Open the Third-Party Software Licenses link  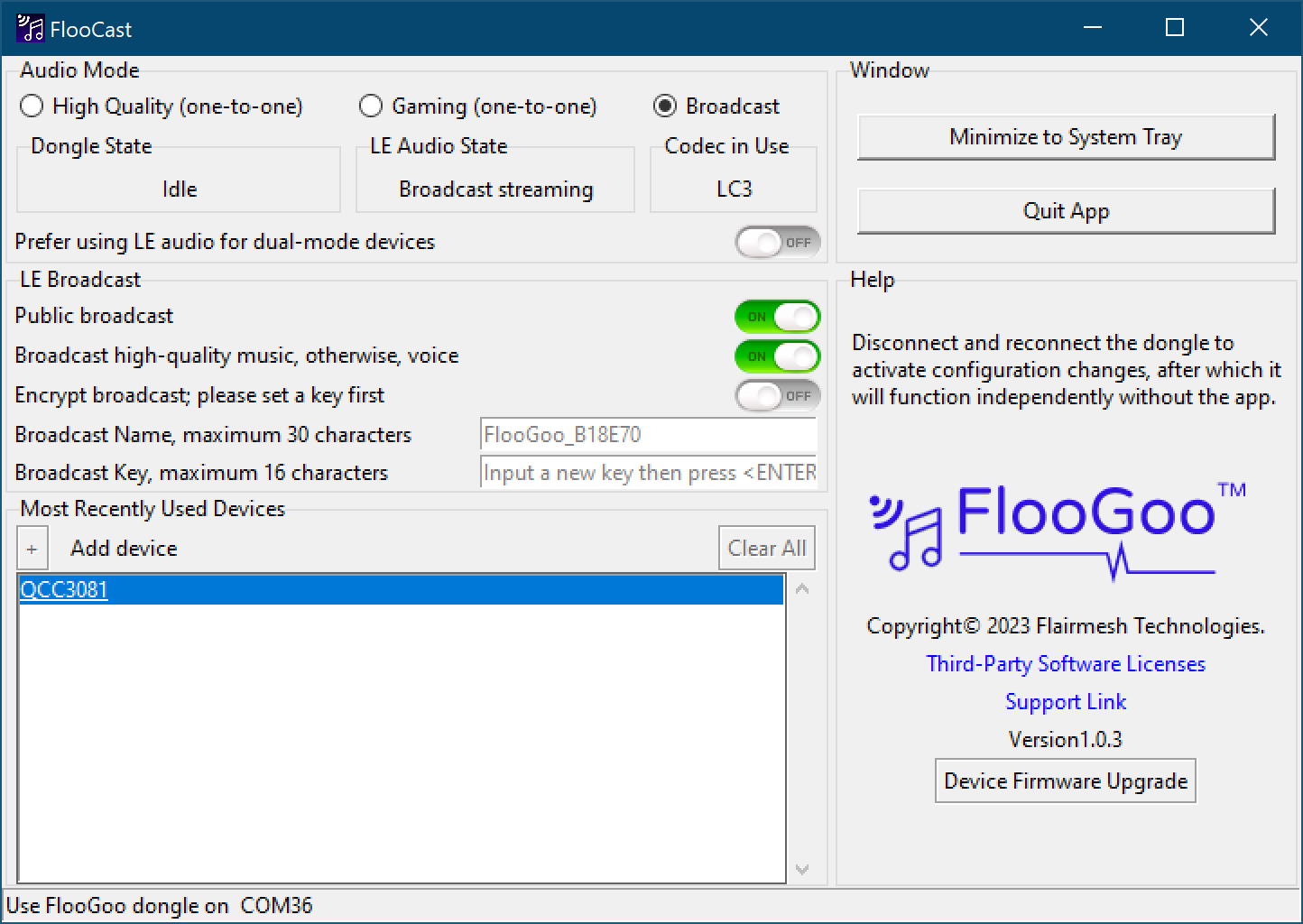point(1066,664)
